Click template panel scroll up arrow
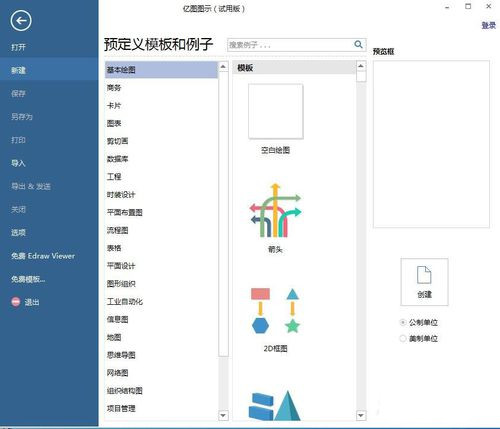 pos(361,66)
